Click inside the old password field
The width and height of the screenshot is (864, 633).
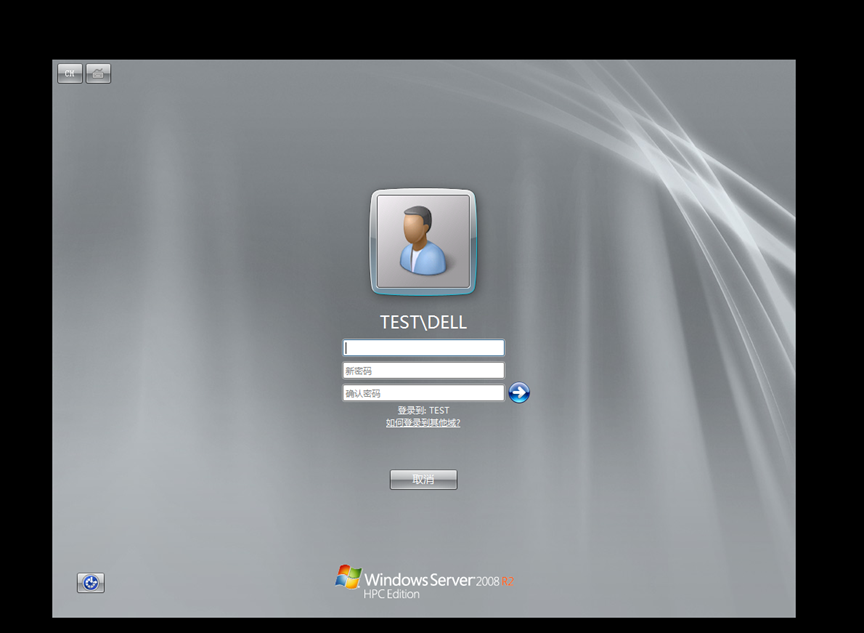423,347
